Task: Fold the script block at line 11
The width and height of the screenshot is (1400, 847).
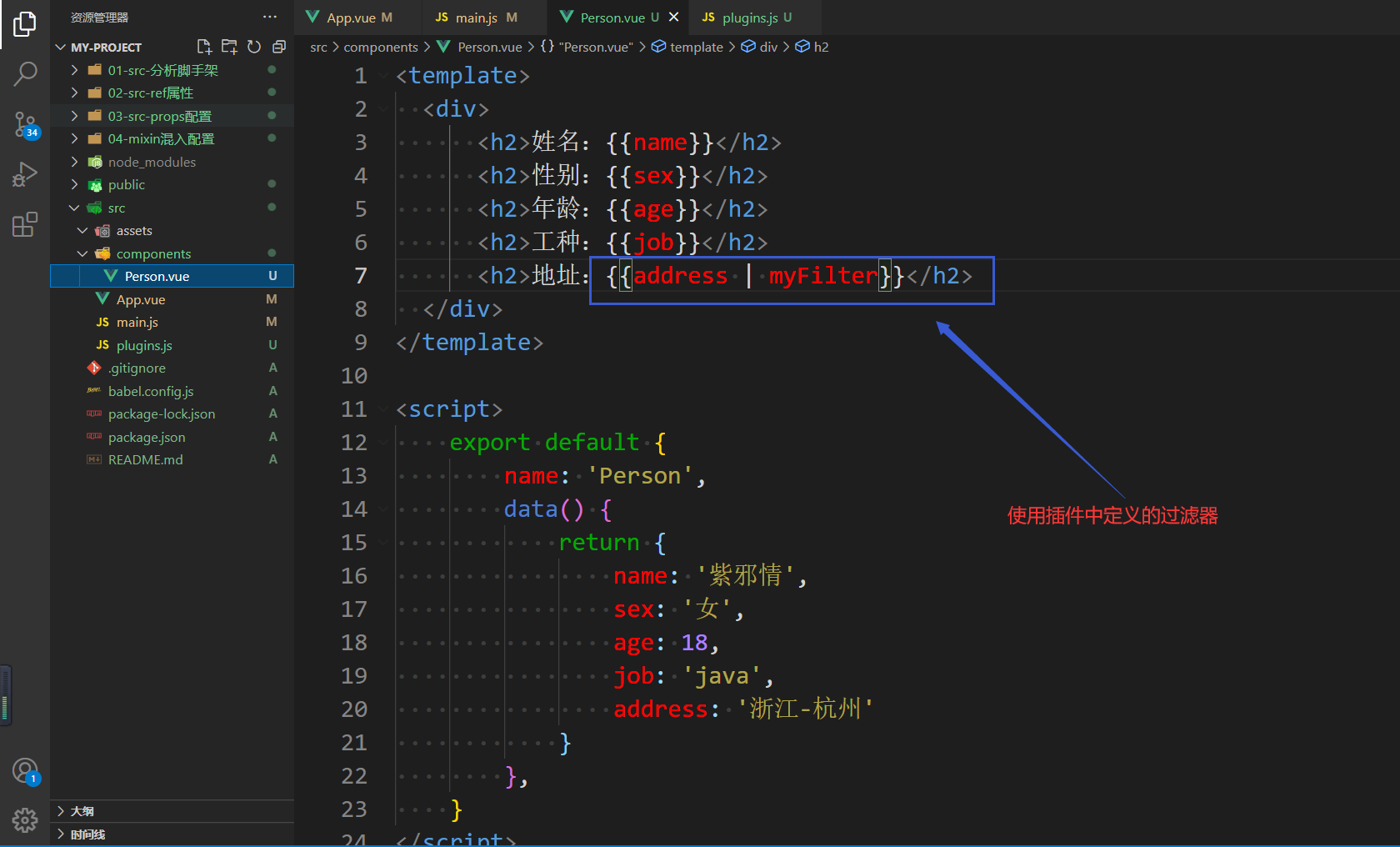Action: [383, 409]
